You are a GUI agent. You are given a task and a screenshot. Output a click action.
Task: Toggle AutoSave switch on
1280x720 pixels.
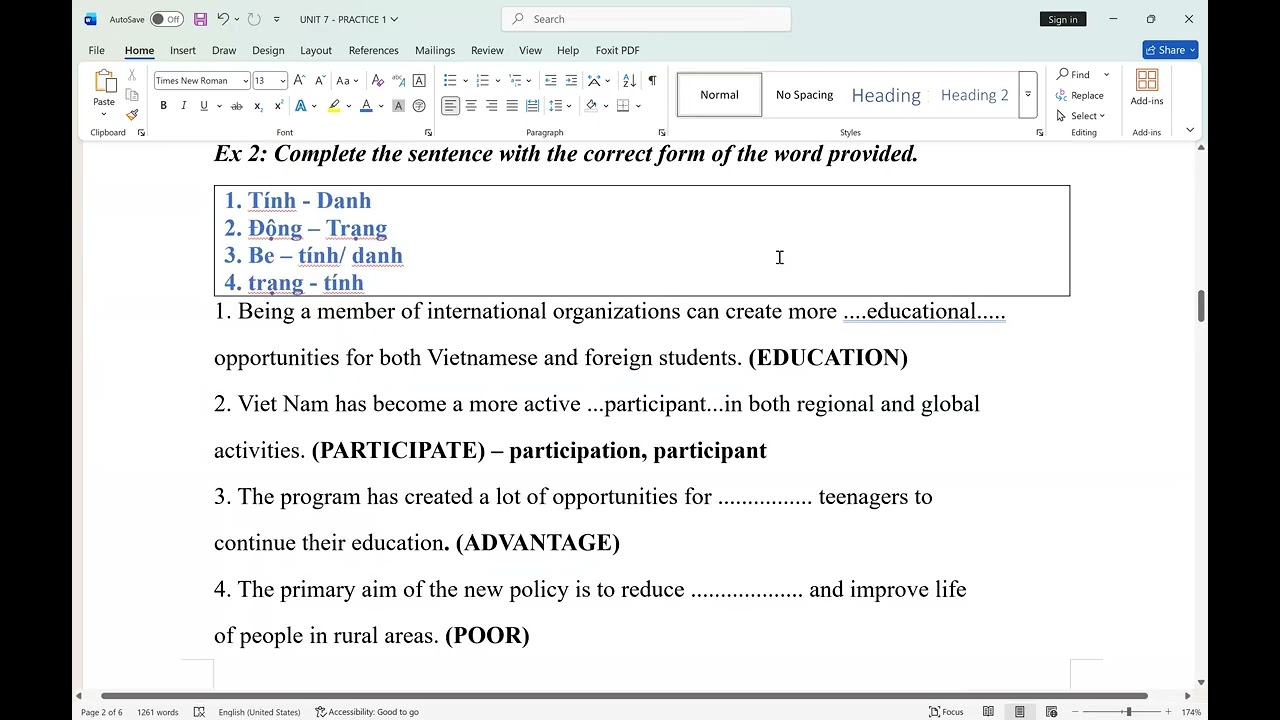tap(166, 19)
